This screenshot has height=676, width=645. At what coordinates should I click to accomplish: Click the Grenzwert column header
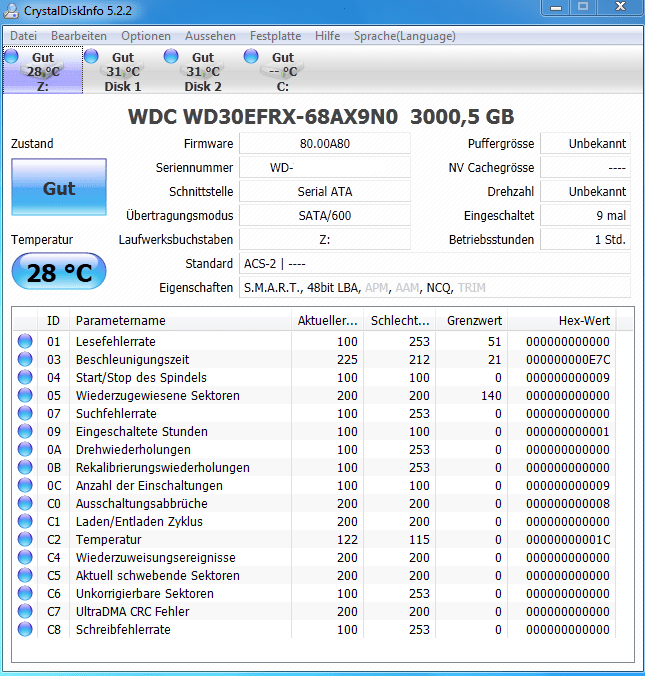point(472,320)
